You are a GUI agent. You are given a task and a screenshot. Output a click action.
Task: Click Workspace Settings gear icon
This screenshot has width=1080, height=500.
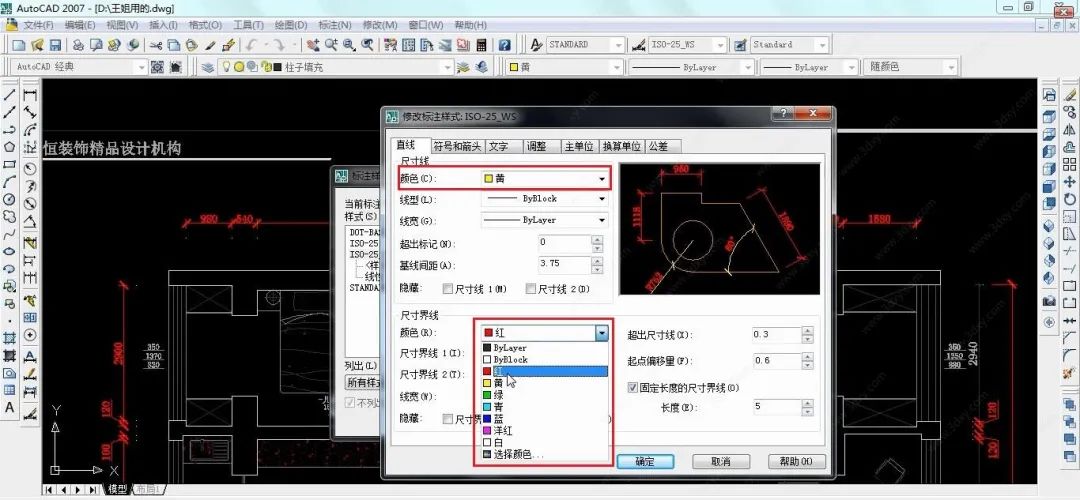click(x=158, y=67)
